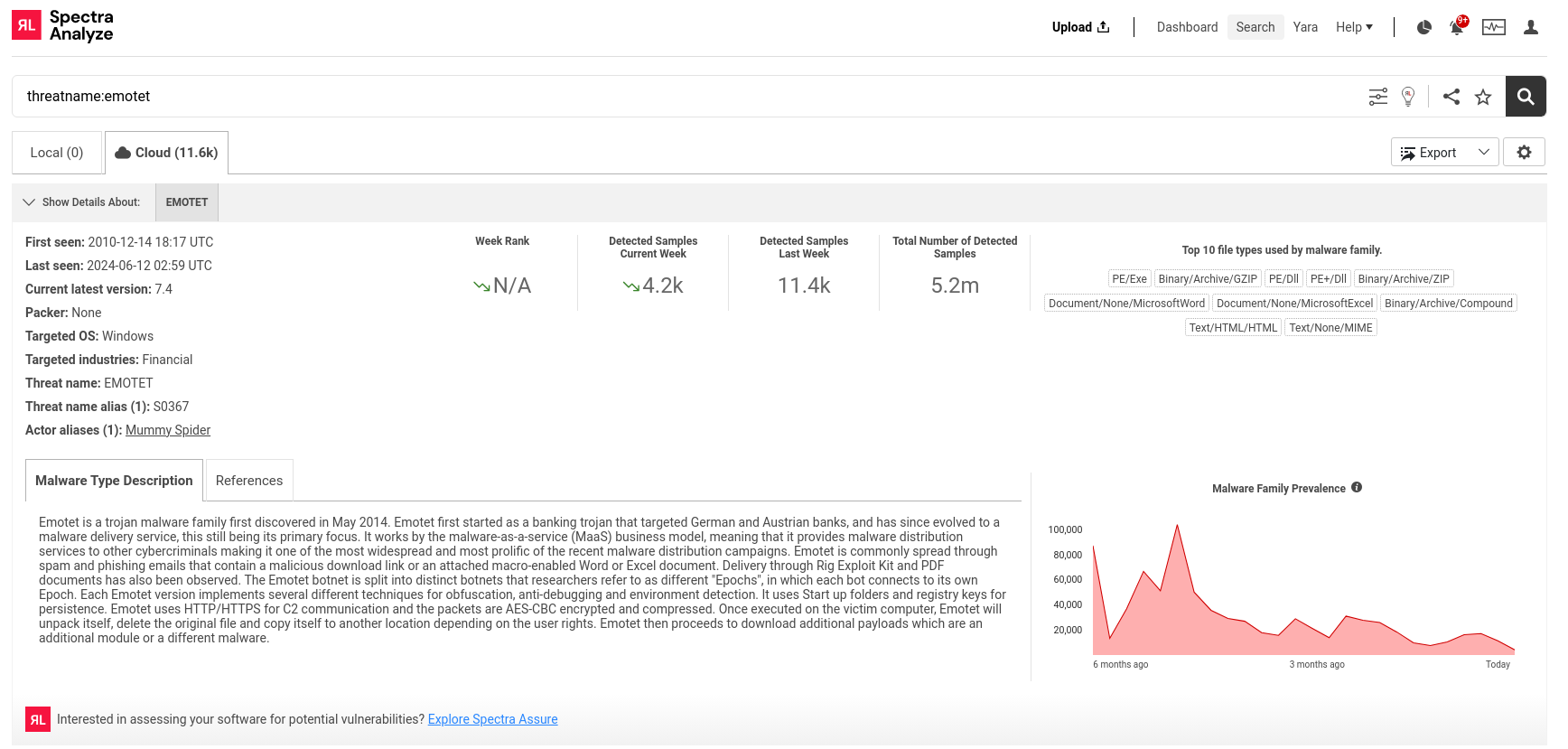
Task: Click the Targeted OS Windows text
Action: (89, 336)
